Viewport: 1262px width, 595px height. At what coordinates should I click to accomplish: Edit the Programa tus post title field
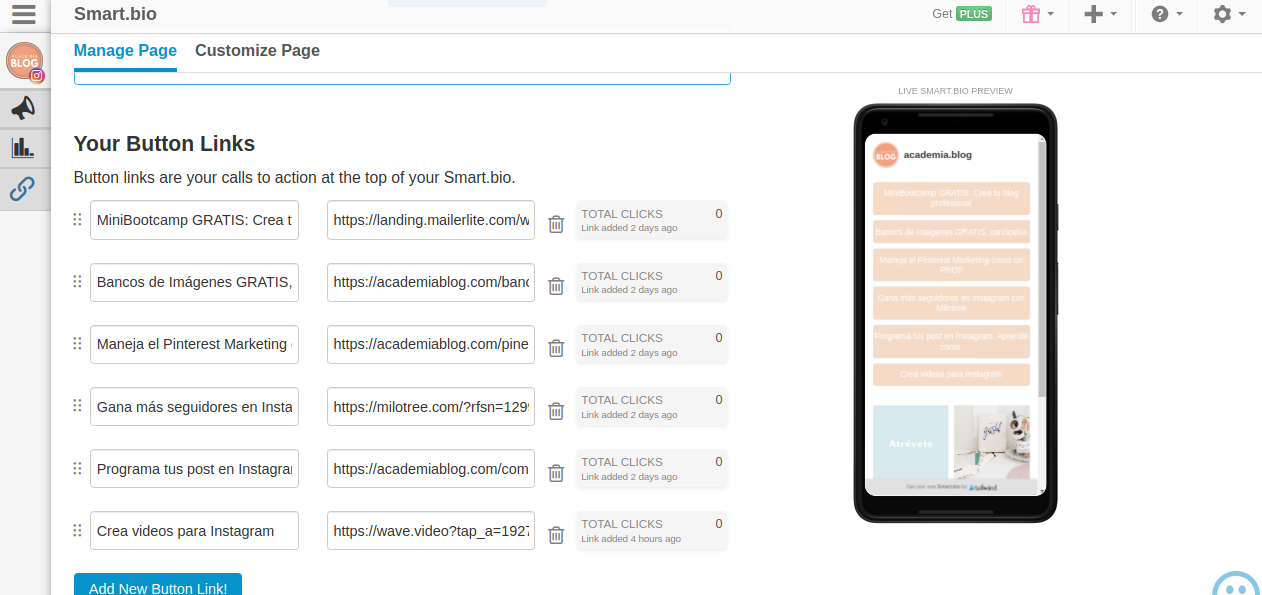pyautogui.click(x=194, y=468)
